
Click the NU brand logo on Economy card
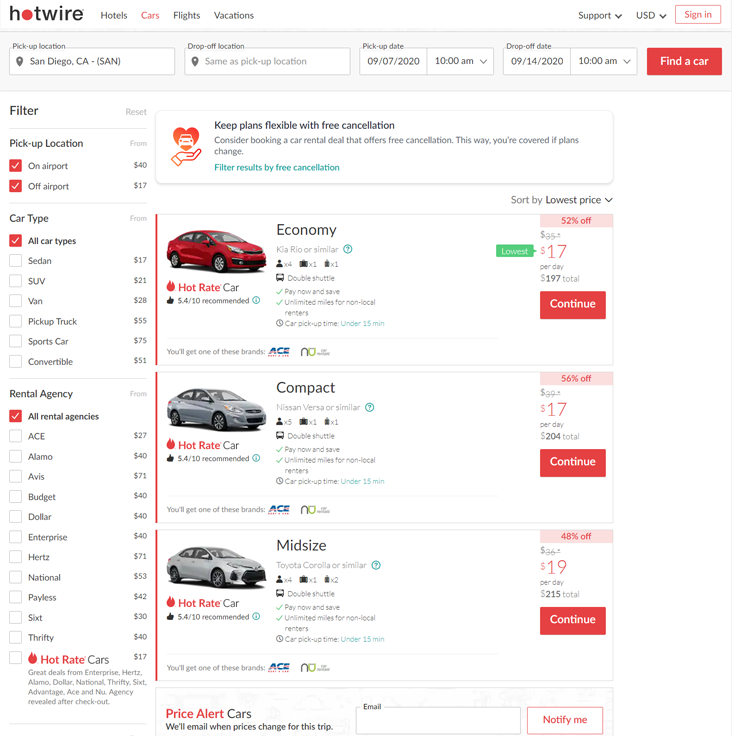point(315,352)
